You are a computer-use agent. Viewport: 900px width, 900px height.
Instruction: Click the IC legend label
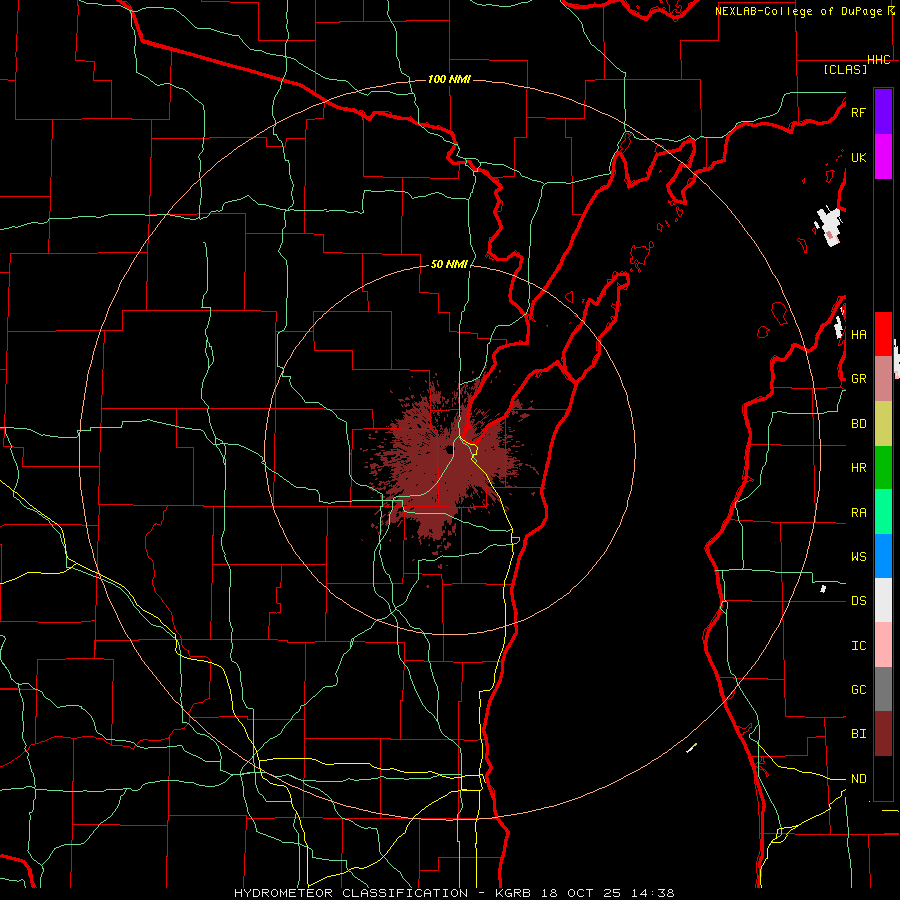point(858,646)
